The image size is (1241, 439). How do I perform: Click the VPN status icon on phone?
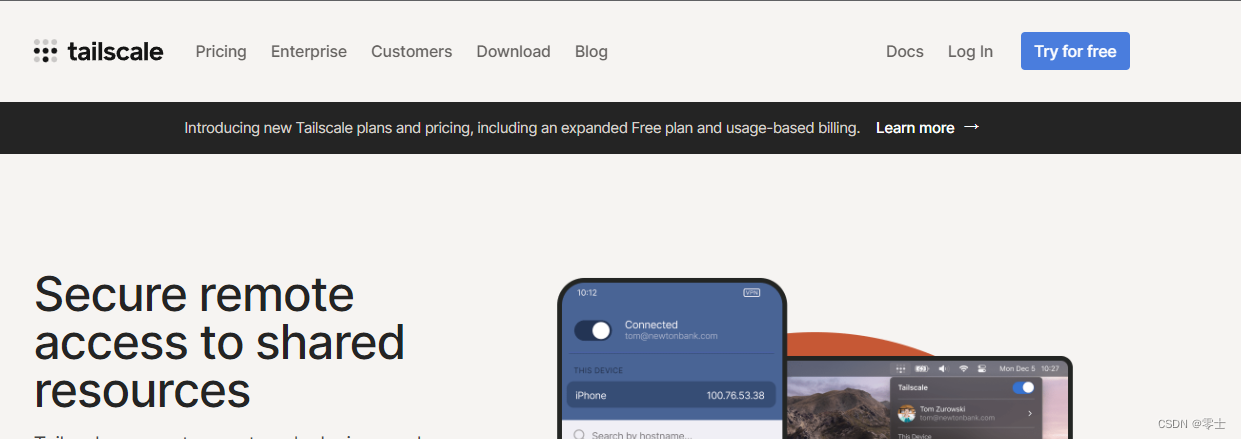[x=752, y=293]
